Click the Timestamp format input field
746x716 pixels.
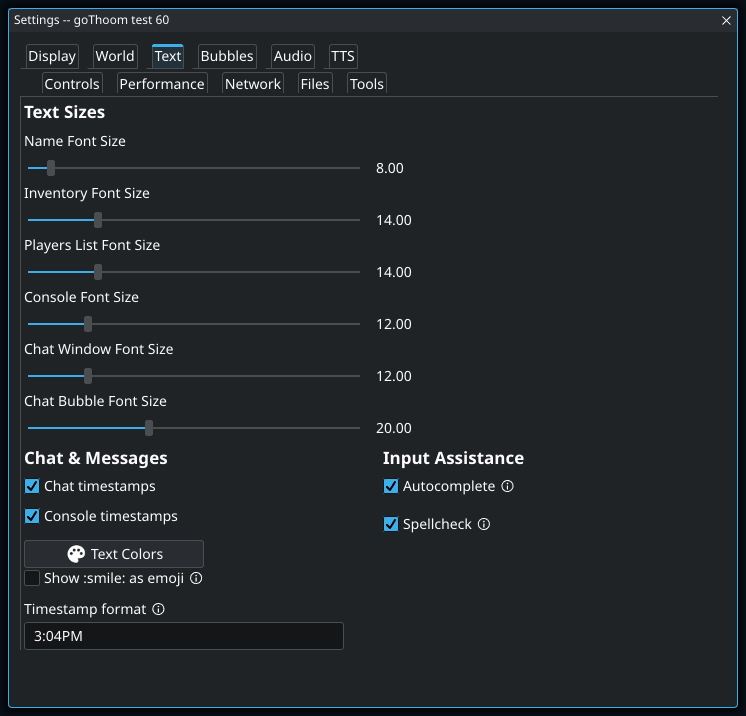[x=184, y=636]
